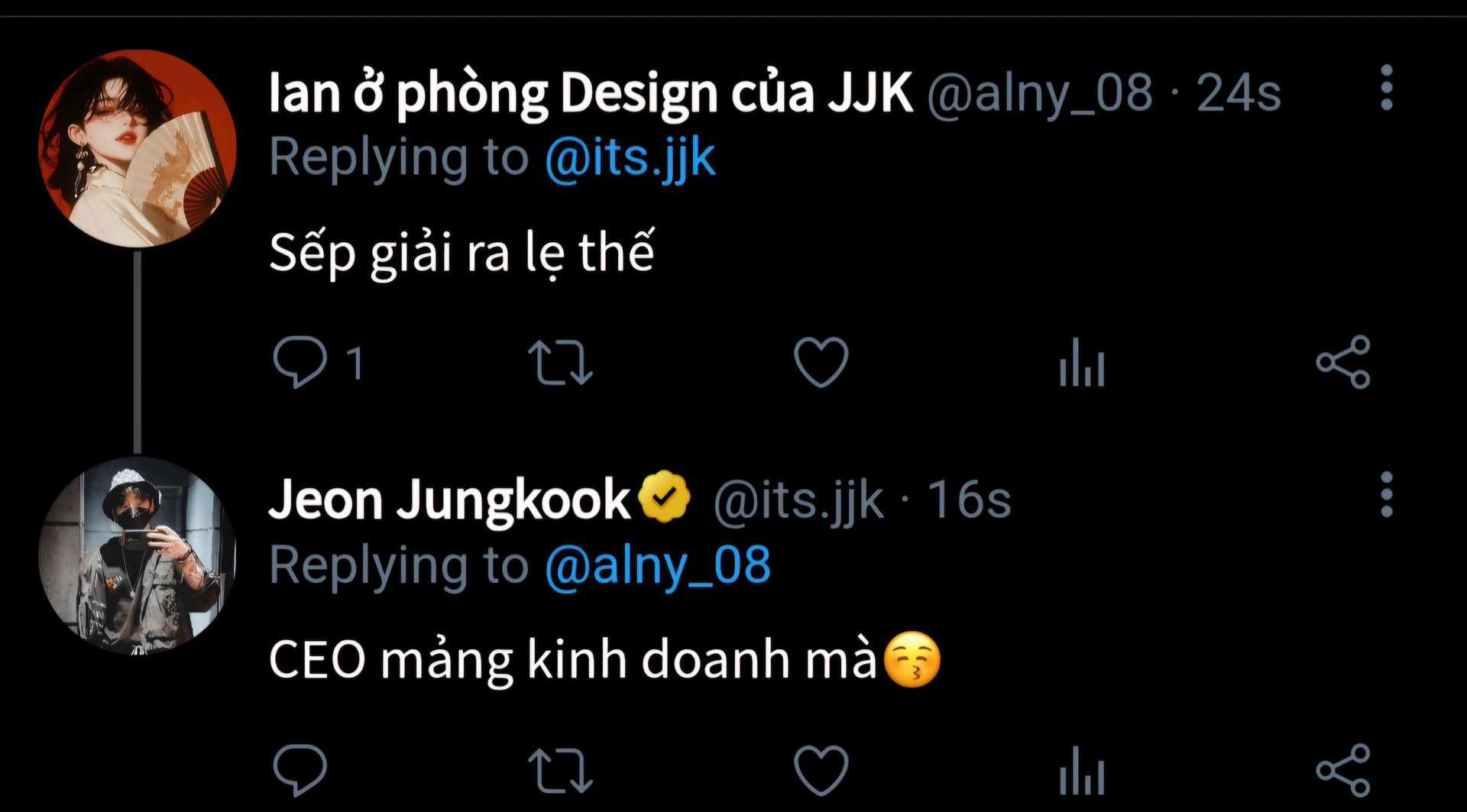The height and width of the screenshot is (812, 1467).
Task: Like the tweet from alny_08
Action: (821, 361)
